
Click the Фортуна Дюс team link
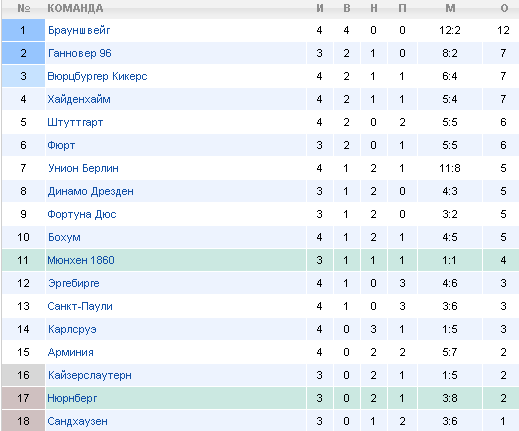pyautogui.click(x=82, y=214)
